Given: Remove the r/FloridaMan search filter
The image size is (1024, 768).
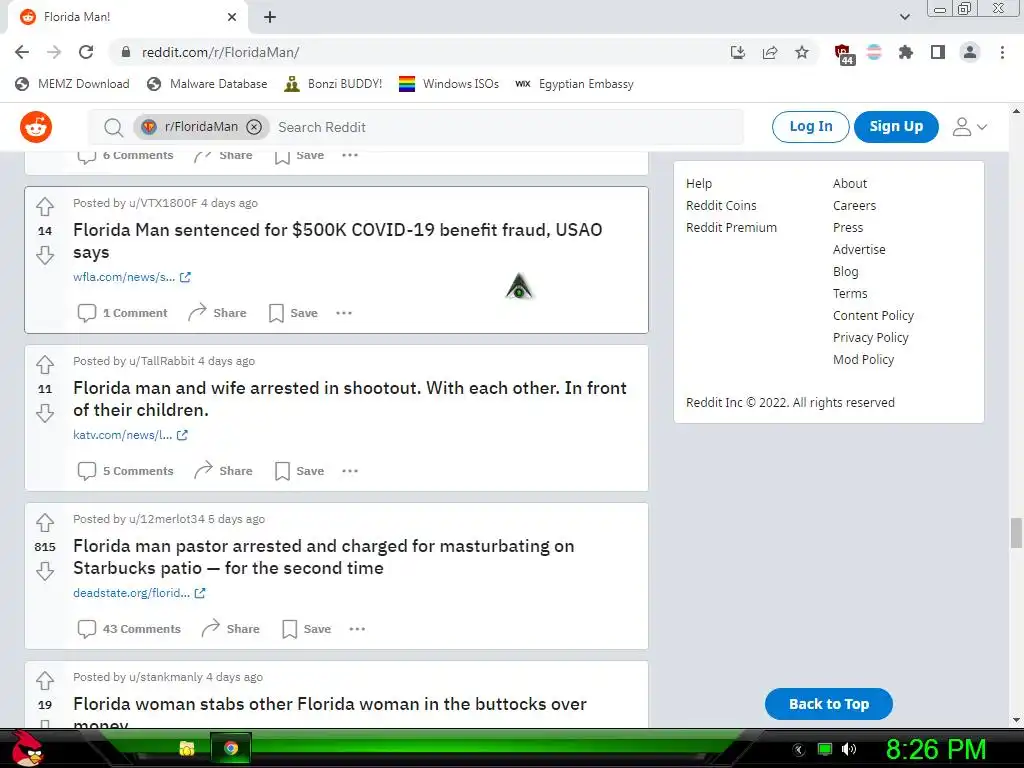Looking at the screenshot, I should 254,127.
